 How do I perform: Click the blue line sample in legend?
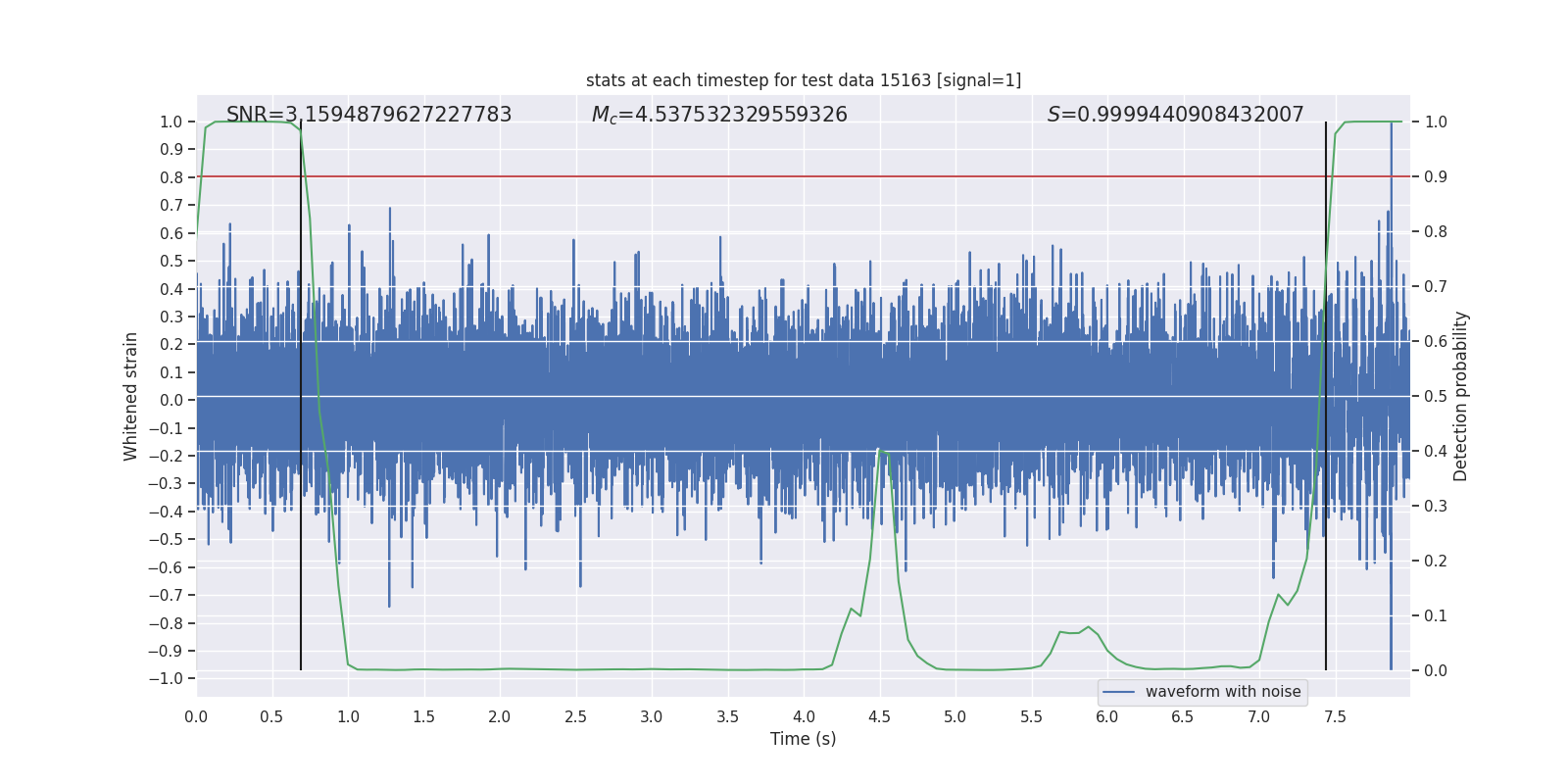click(x=1119, y=692)
